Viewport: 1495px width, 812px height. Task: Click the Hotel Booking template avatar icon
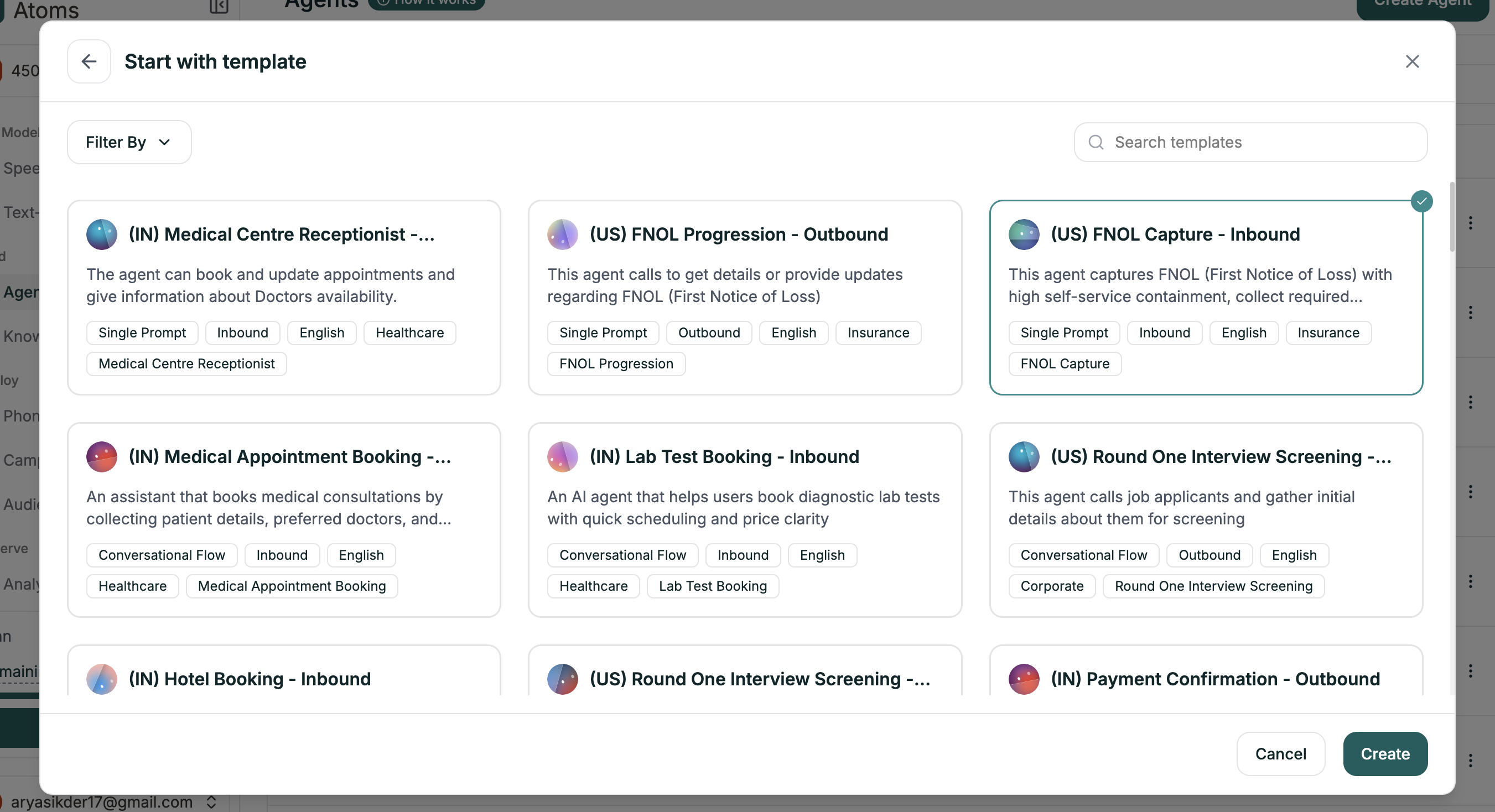102,679
